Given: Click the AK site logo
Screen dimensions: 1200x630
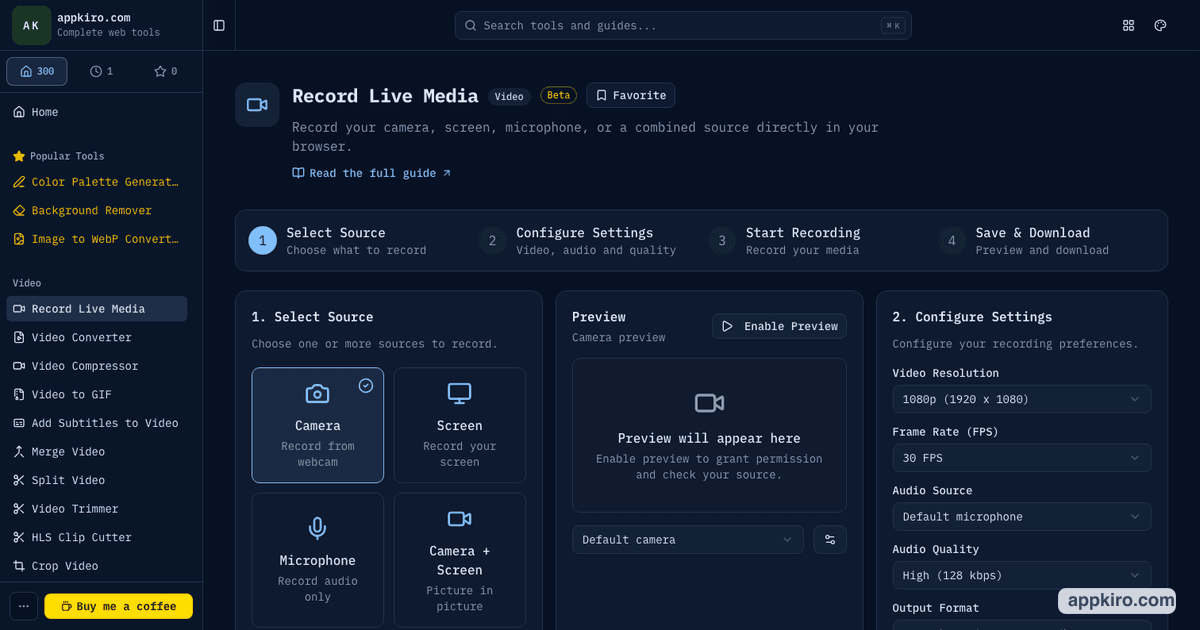Looking at the screenshot, I should tap(31, 25).
